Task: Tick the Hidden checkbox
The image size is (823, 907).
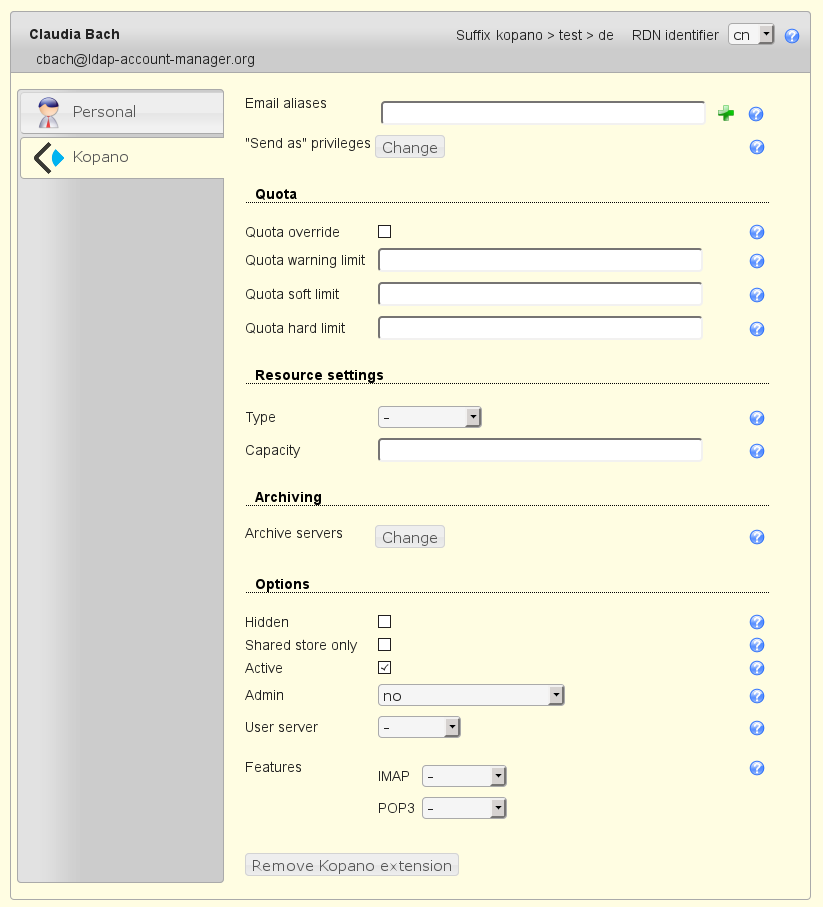Action: (x=384, y=622)
